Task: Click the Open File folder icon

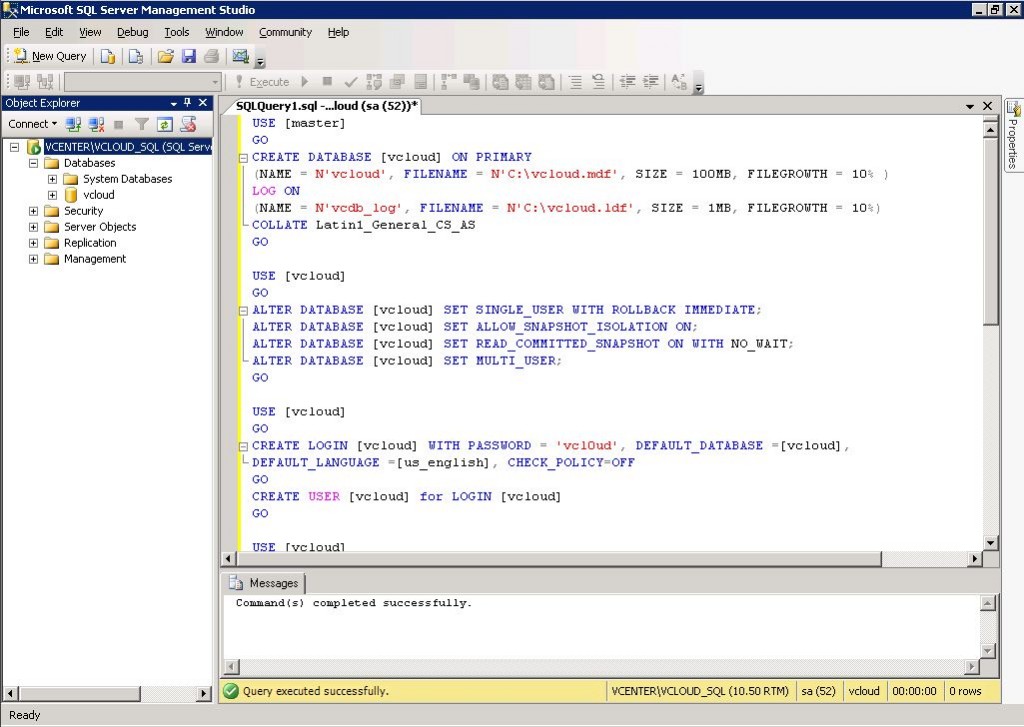Action: click(x=166, y=57)
